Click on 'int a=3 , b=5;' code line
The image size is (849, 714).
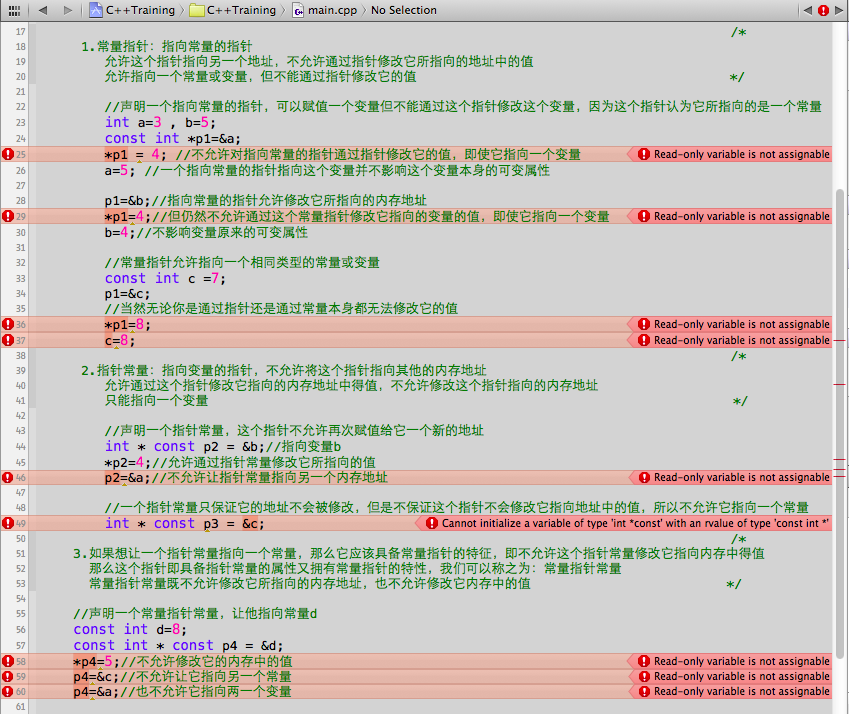160,122
